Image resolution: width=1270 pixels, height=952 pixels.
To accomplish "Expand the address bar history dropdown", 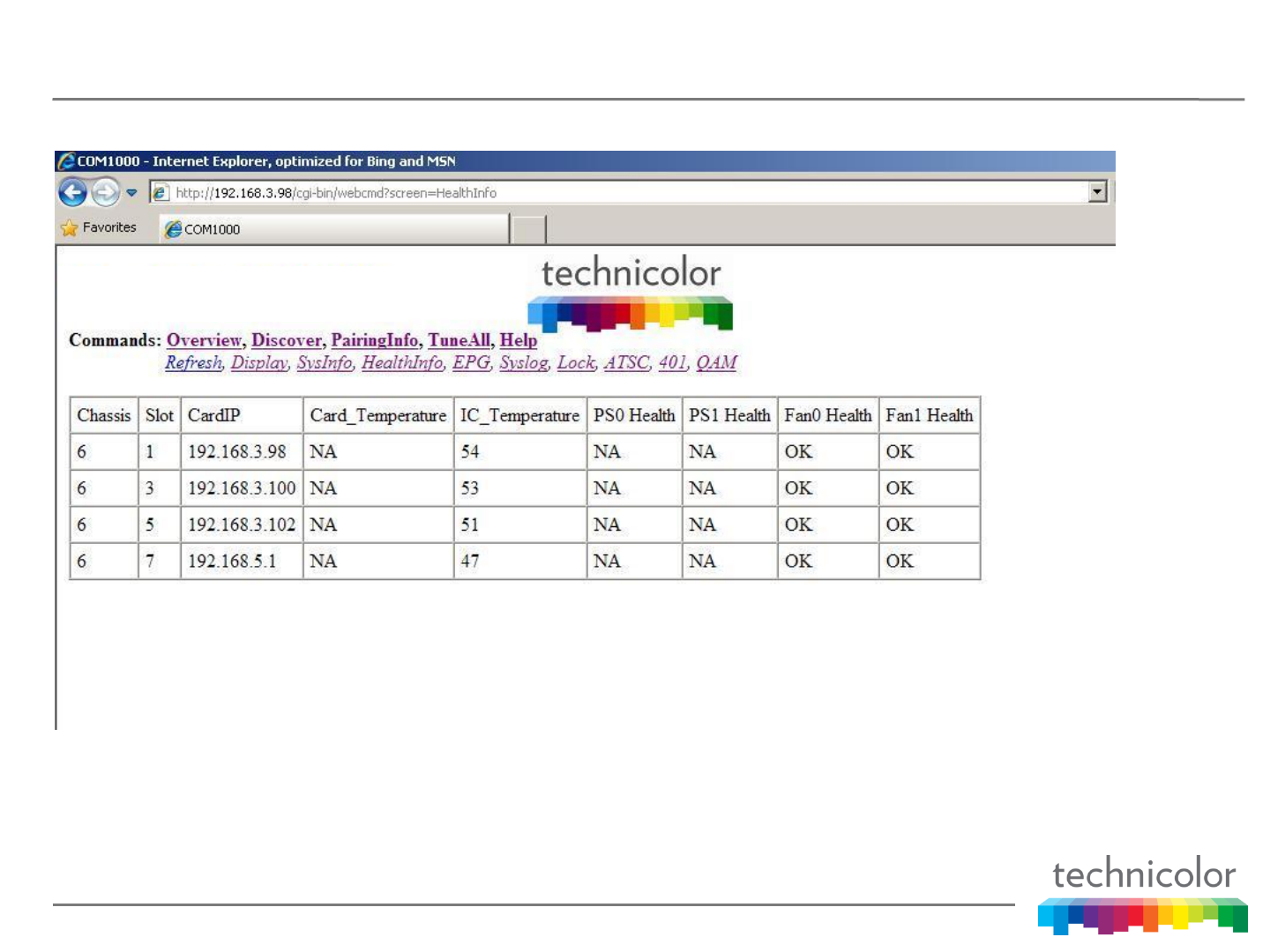I will point(1098,192).
